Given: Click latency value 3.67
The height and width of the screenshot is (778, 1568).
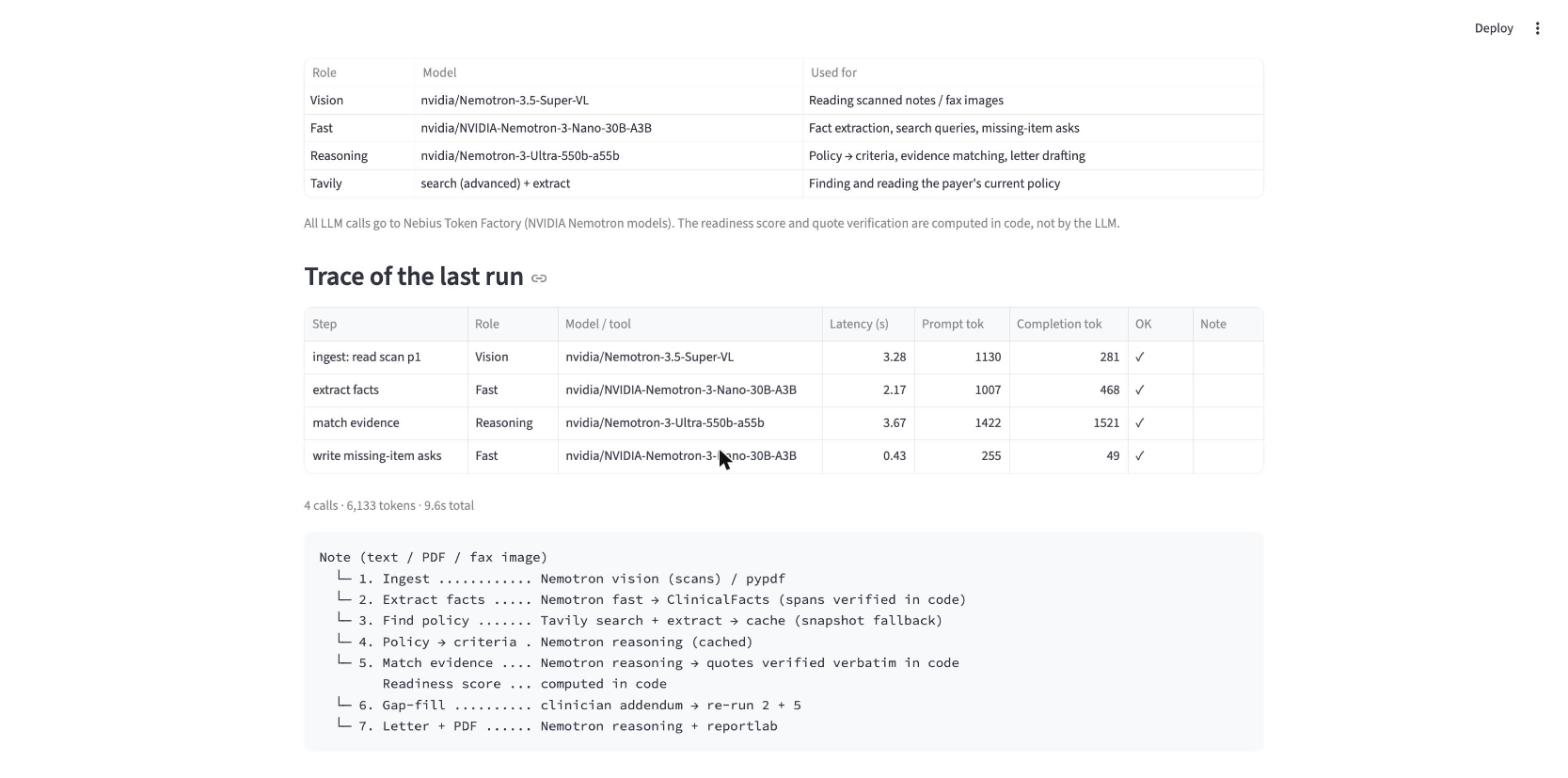Looking at the screenshot, I should click(868, 423).
